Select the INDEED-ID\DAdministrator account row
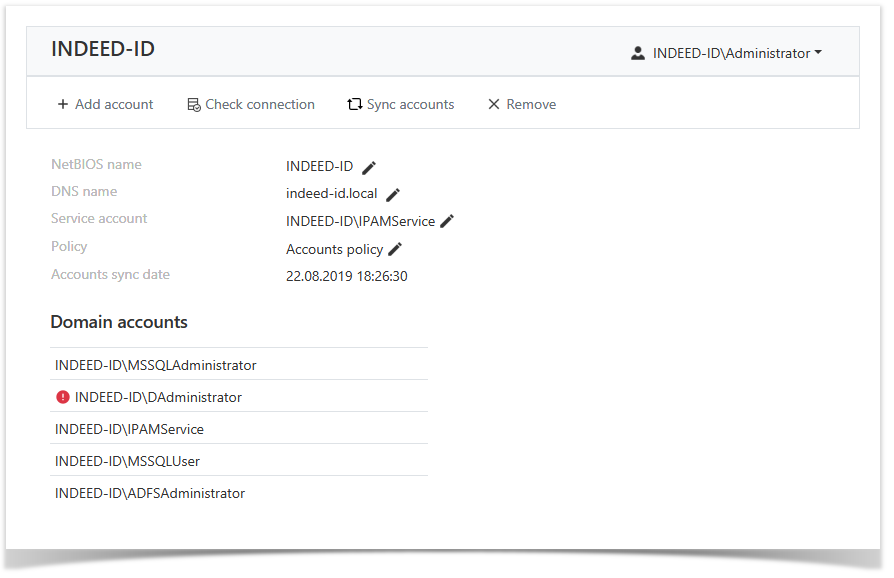The width and height of the screenshot is (894, 578). click(158, 397)
